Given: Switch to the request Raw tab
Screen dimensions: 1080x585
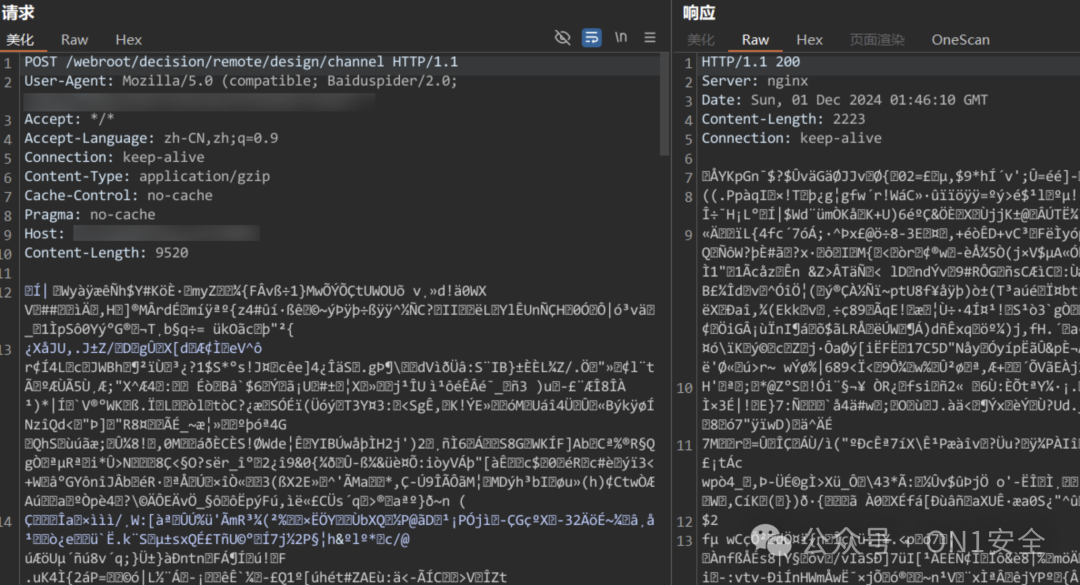Looking at the screenshot, I should (74, 40).
